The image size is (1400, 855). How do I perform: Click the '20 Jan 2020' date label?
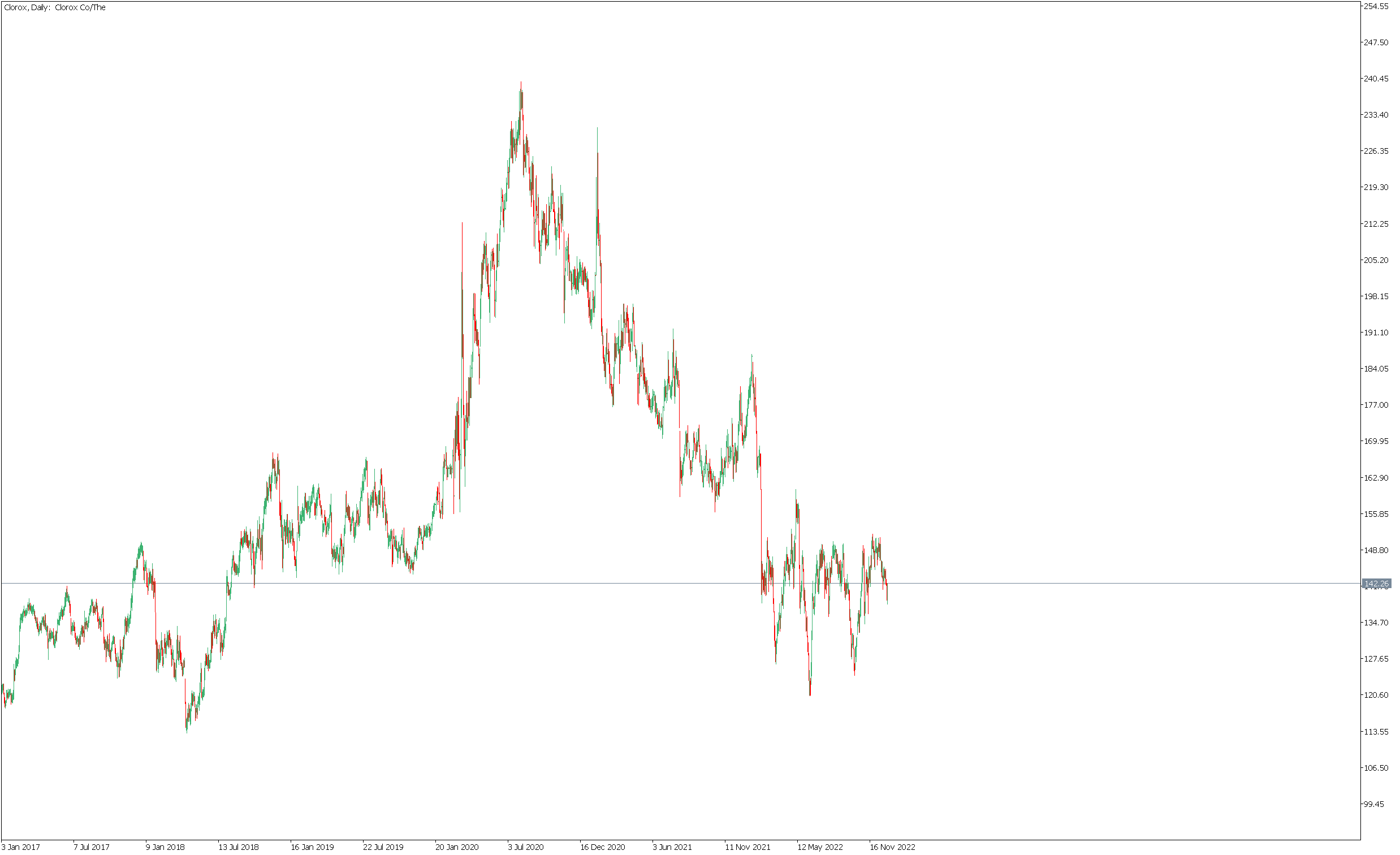457,847
